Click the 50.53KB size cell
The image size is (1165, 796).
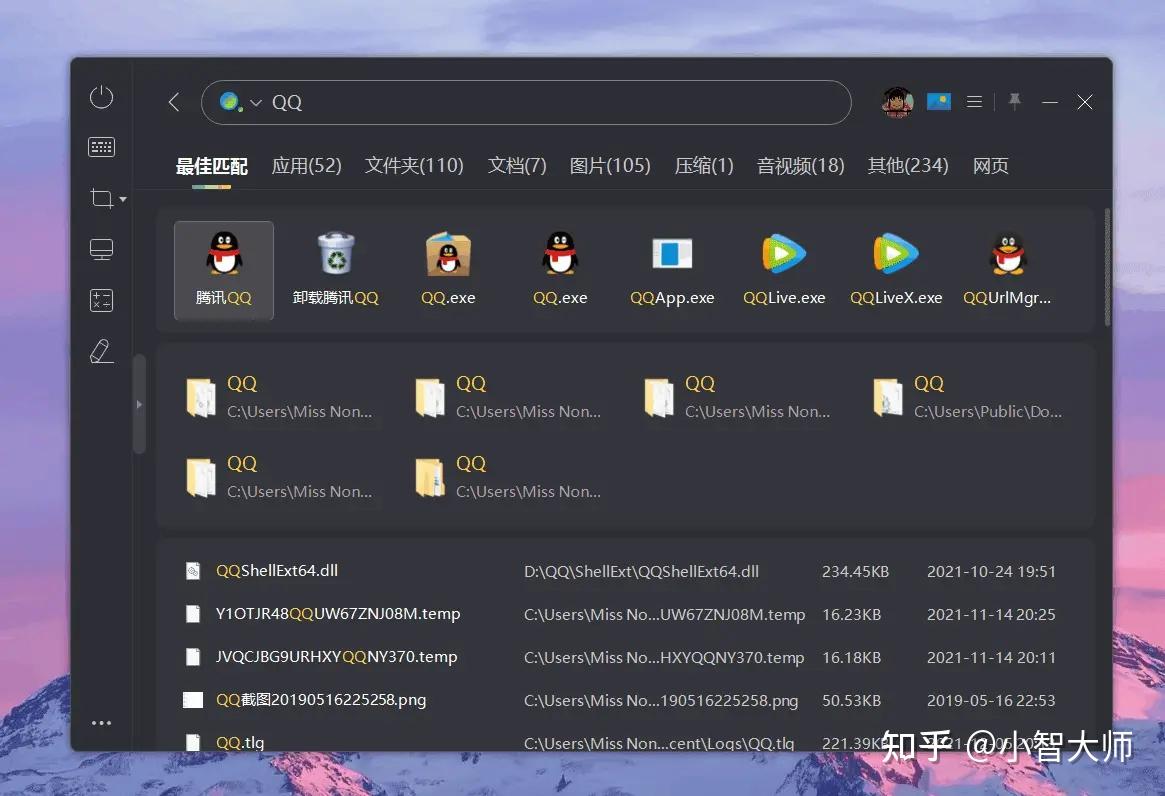coord(851,701)
